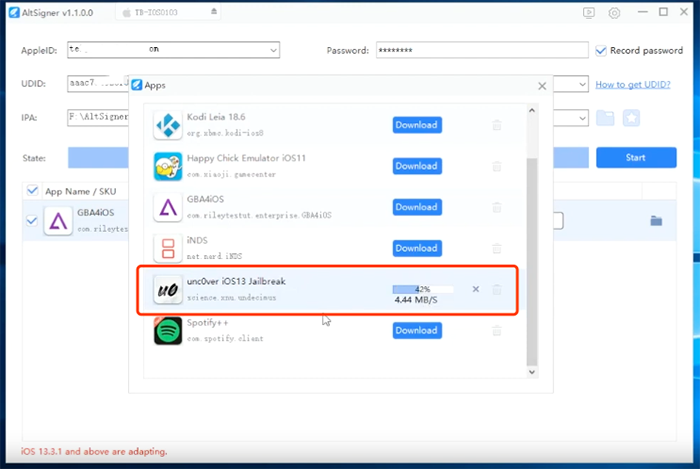Expand the AppleID dropdown arrow

[x=272, y=50]
